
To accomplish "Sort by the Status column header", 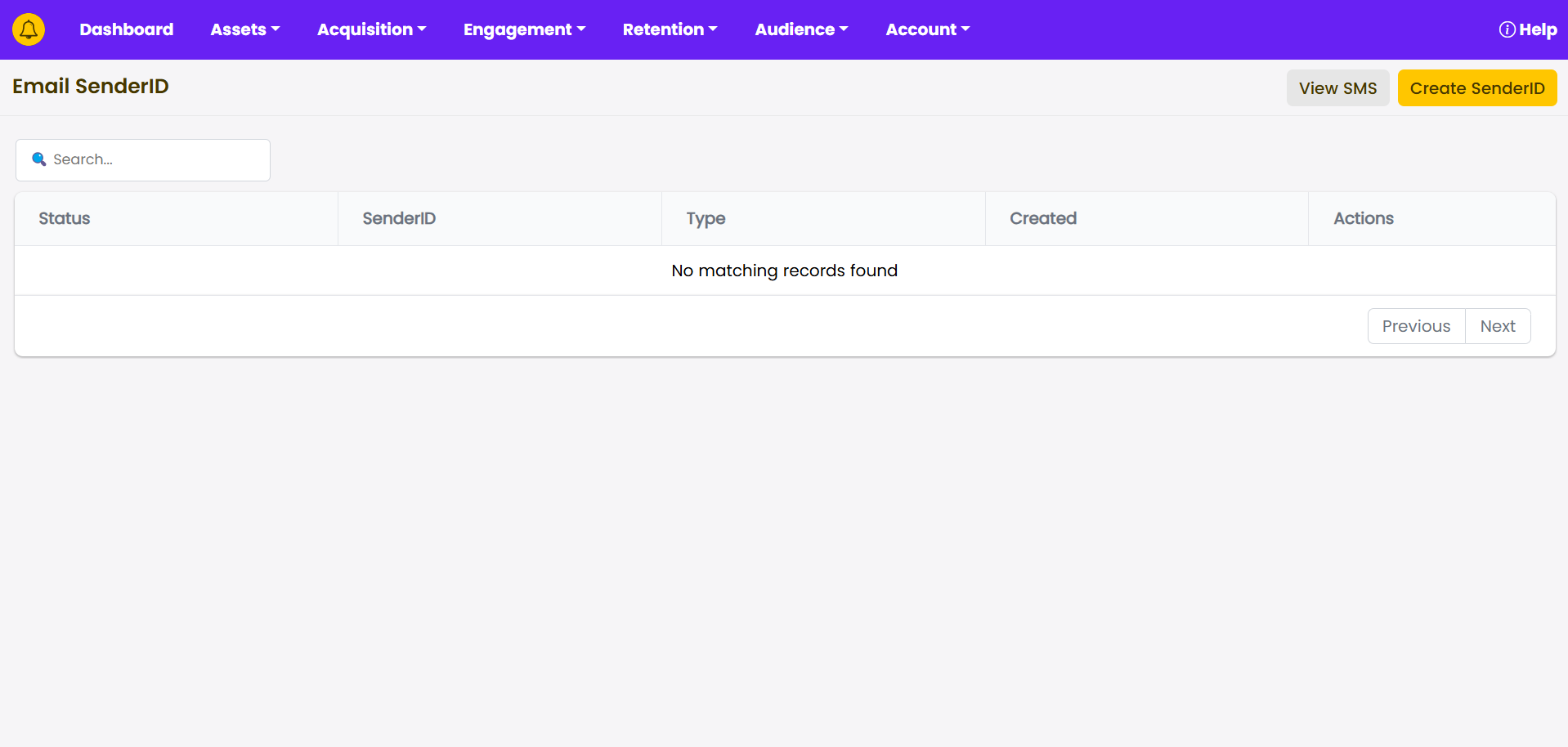I will 65,218.
